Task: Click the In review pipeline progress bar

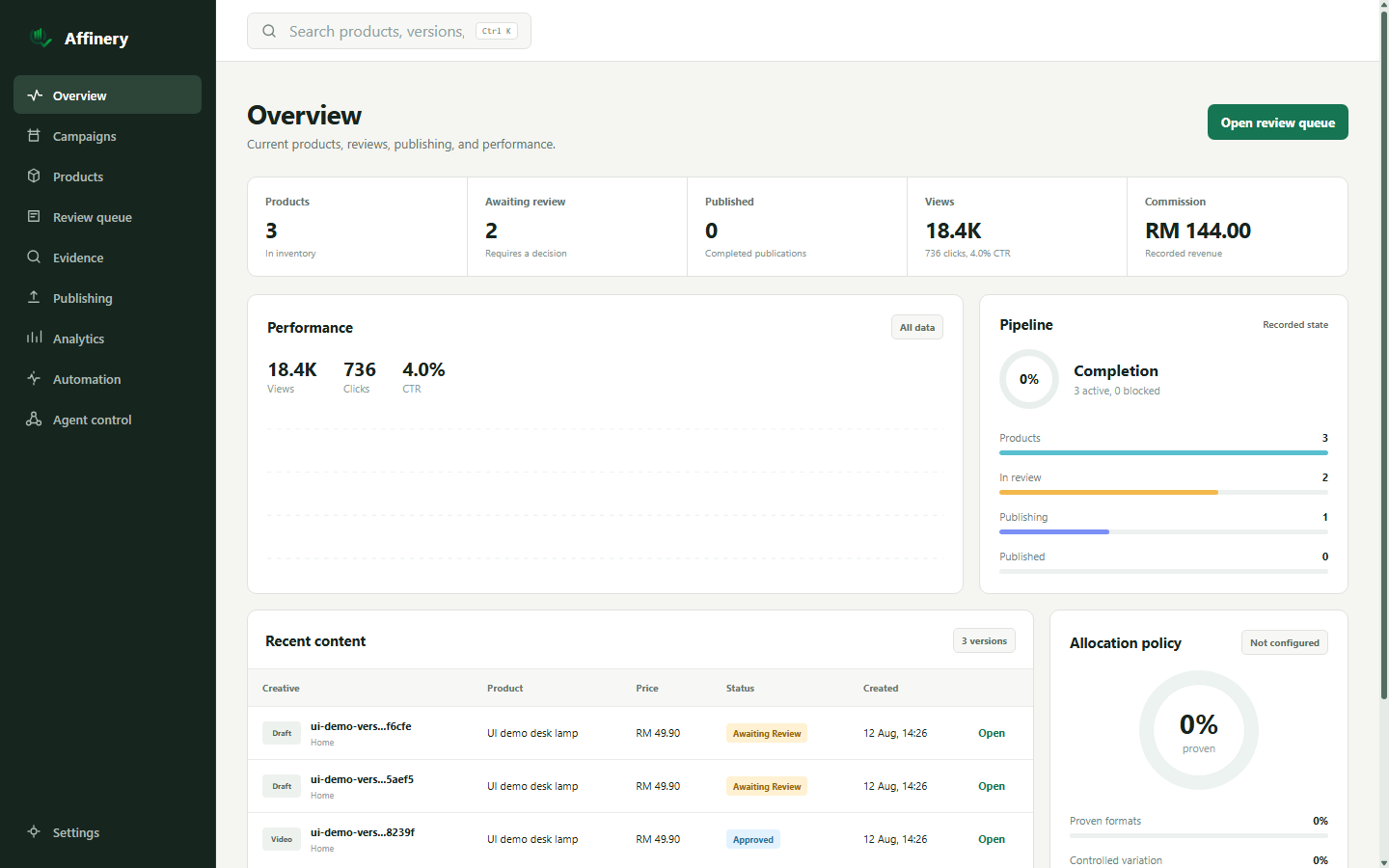Action: click(x=1163, y=492)
